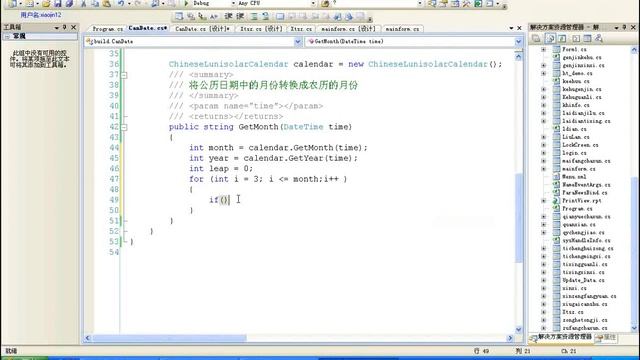This screenshot has width=640, height=360.
Task: Click the Properties icon in Solution Explorer toolbar
Action: pos(536,39)
